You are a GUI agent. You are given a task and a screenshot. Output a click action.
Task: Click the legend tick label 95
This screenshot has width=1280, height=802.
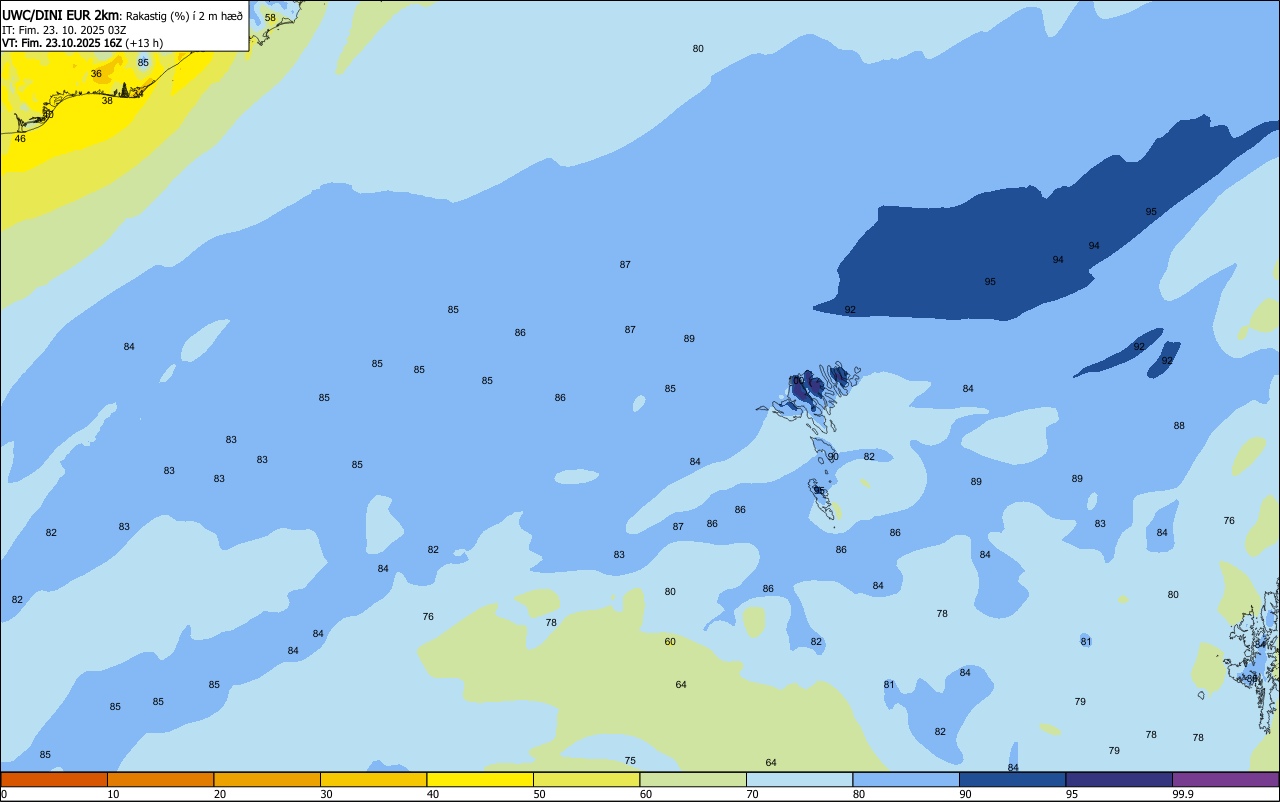click(x=1072, y=794)
